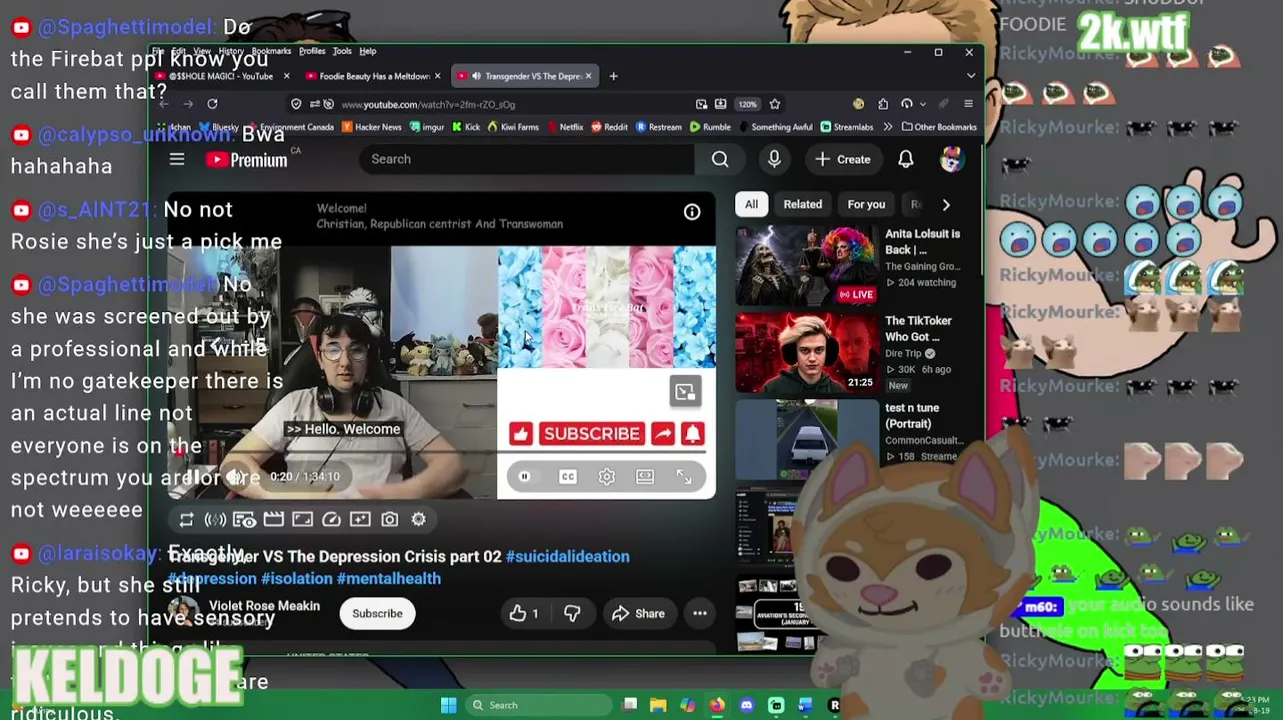Open the Kiwi Farms bookmark
The height and width of the screenshot is (720, 1283).
pos(513,127)
